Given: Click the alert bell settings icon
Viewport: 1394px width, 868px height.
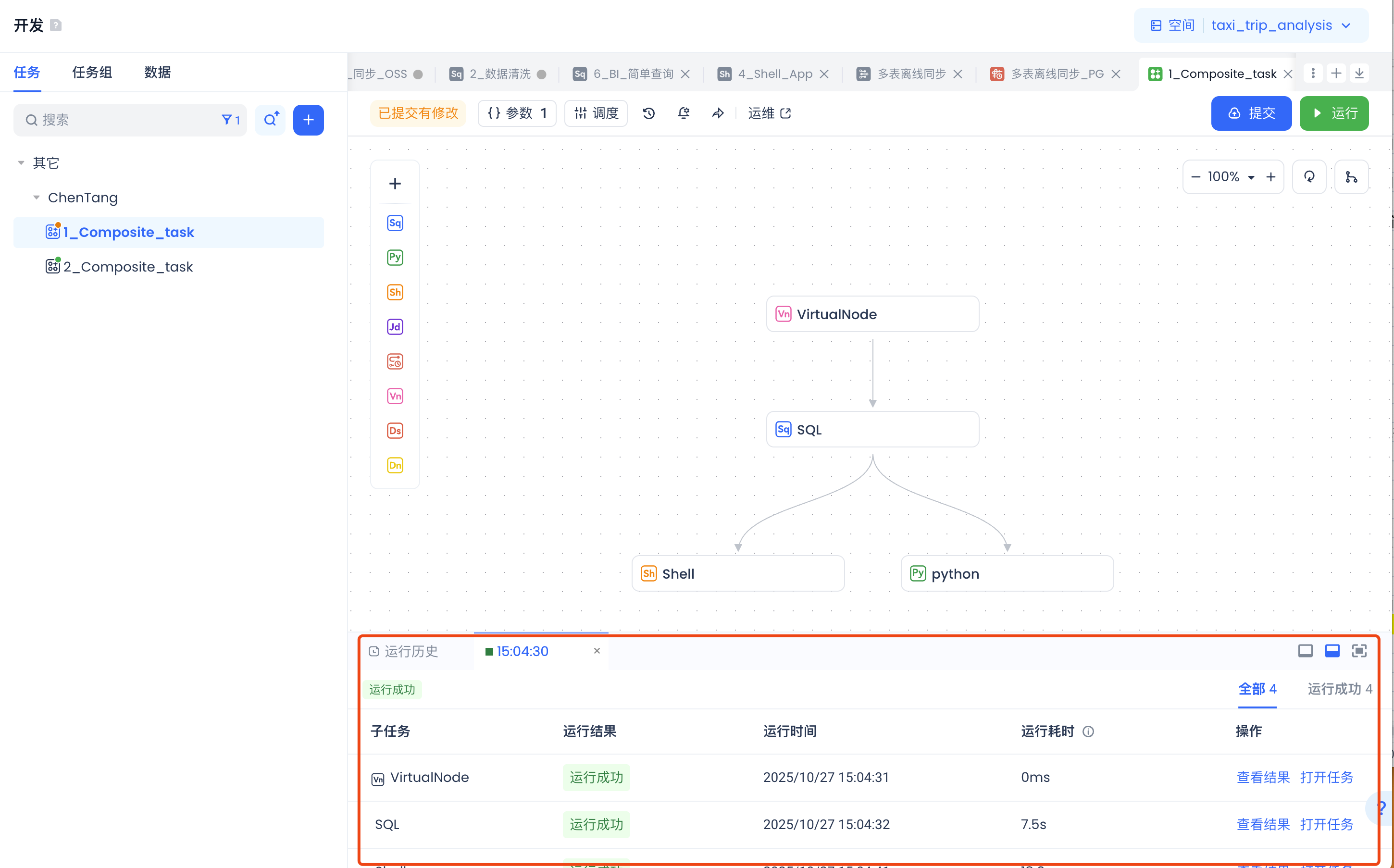Looking at the screenshot, I should [683, 113].
